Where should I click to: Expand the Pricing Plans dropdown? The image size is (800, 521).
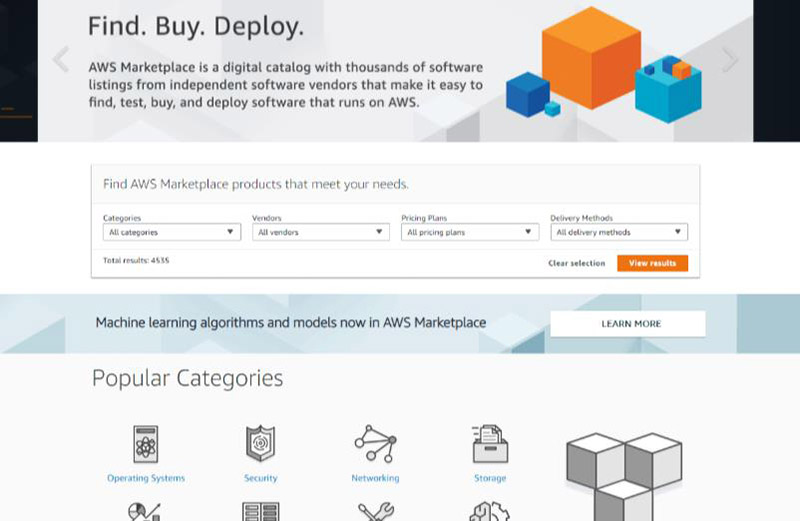pos(470,232)
